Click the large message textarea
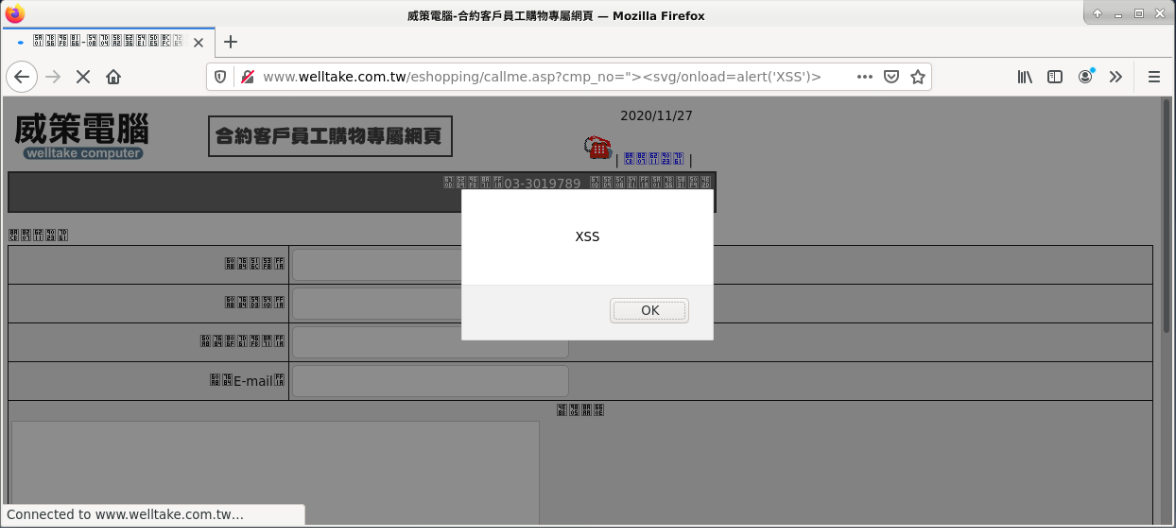This screenshot has width=1176, height=528. (275, 474)
